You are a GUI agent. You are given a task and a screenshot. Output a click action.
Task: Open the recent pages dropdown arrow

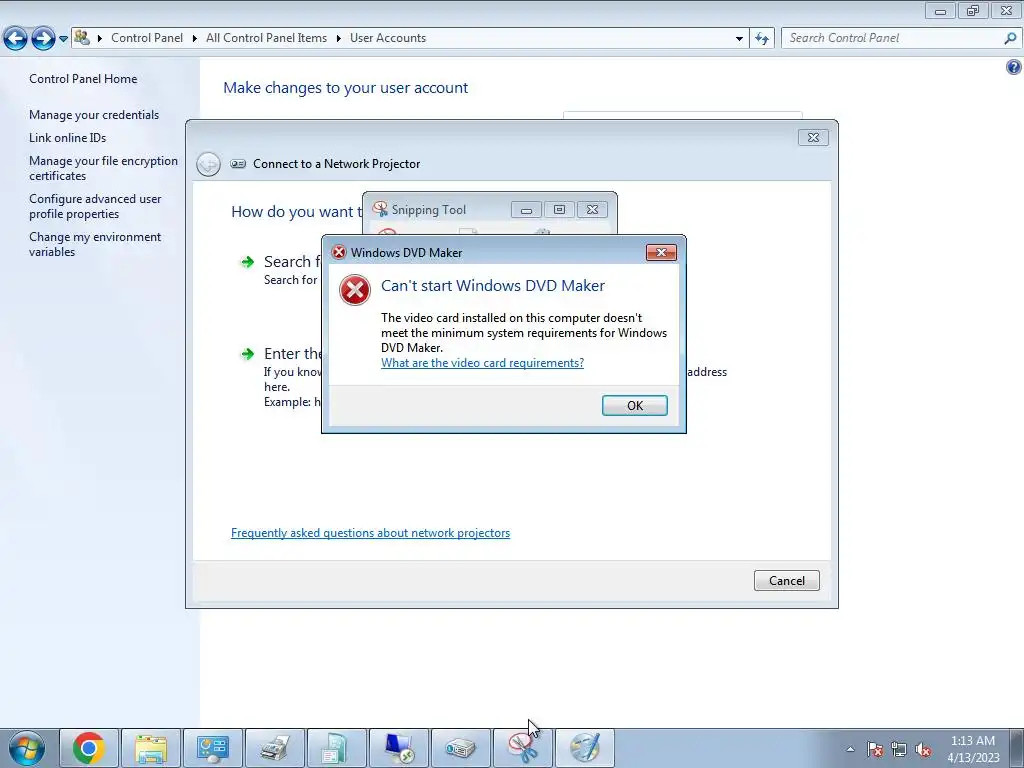pyautogui.click(x=63, y=39)
